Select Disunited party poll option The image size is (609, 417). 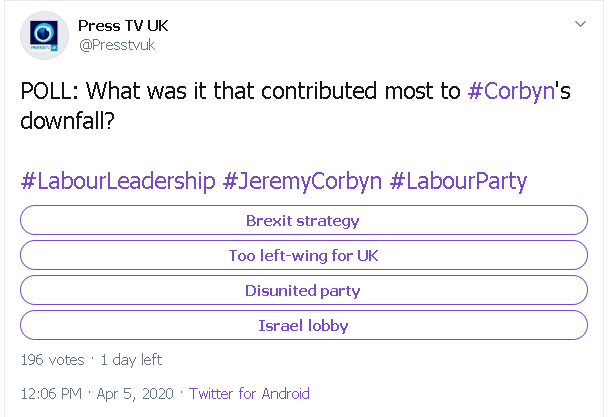point(303,290)
